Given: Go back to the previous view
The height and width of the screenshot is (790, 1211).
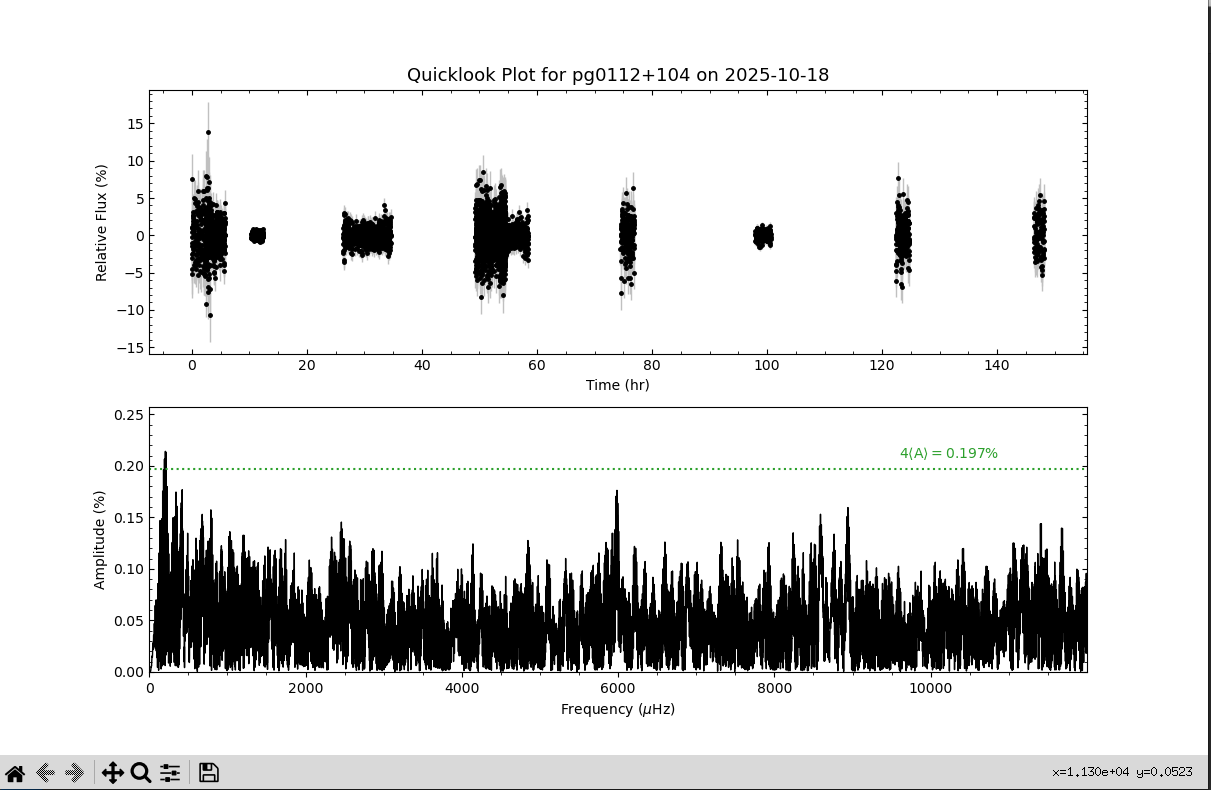Looking at the screenshot, I should tap(45, 772).
